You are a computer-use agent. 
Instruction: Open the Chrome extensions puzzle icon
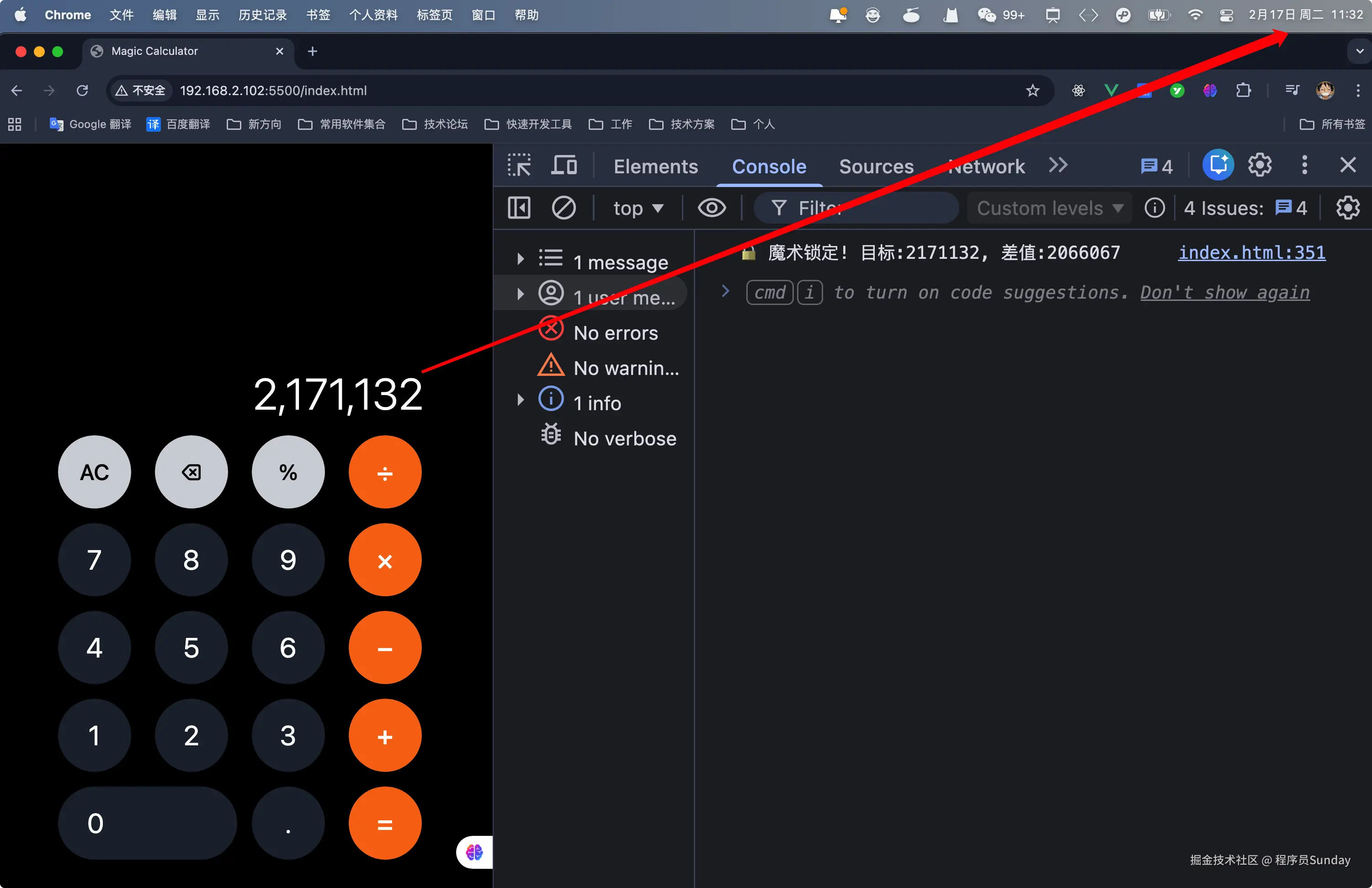click(1243, 91)
